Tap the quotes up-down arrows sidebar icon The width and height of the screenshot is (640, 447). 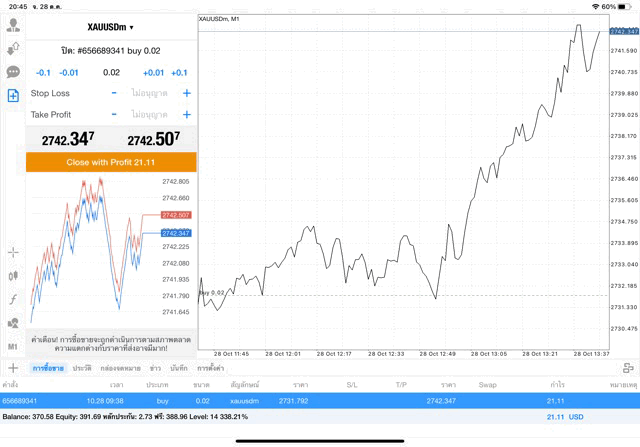point(13,48)
